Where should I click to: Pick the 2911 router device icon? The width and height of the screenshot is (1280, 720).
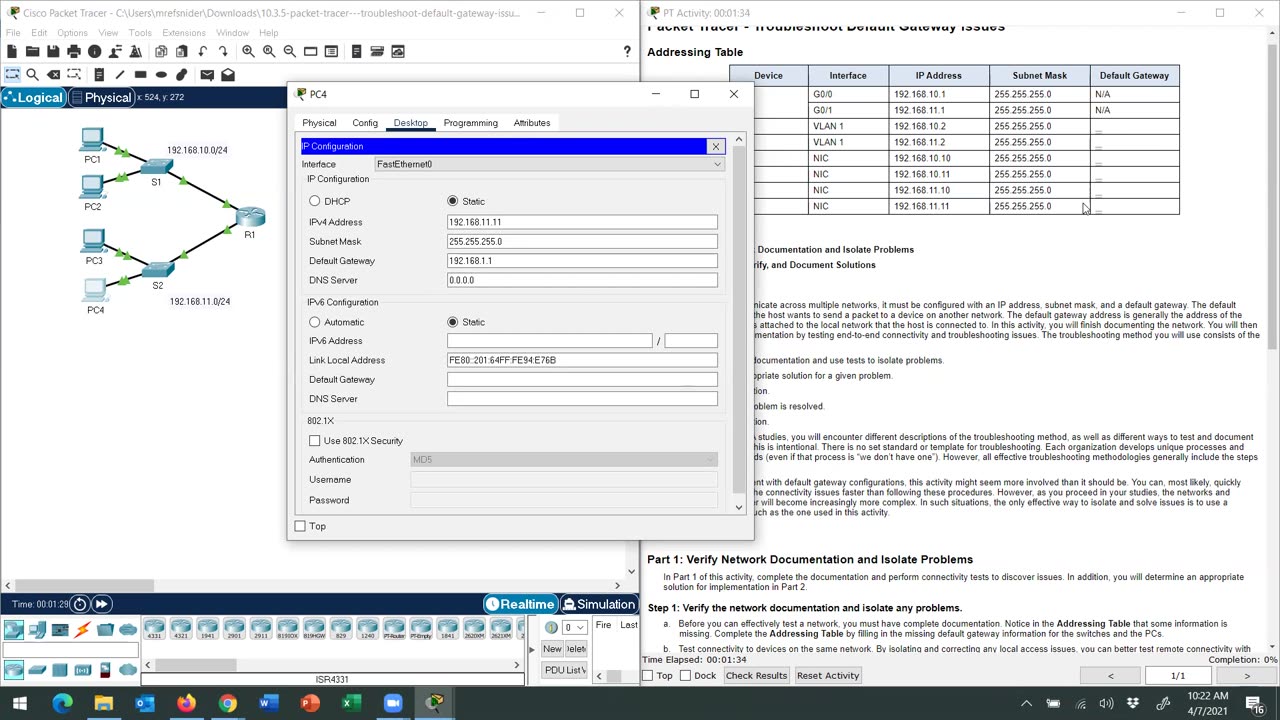click(x=261, y=629)
